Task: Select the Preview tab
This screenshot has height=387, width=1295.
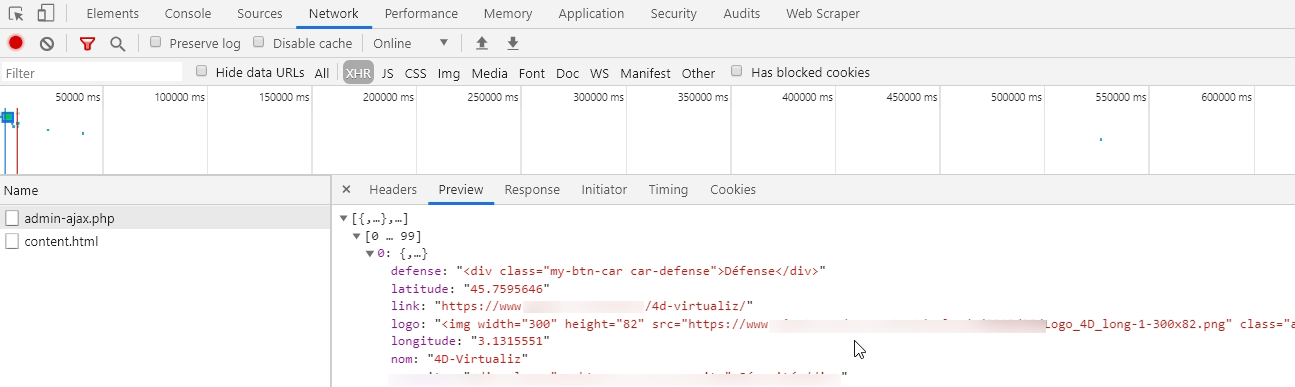Action: [461, 189]
